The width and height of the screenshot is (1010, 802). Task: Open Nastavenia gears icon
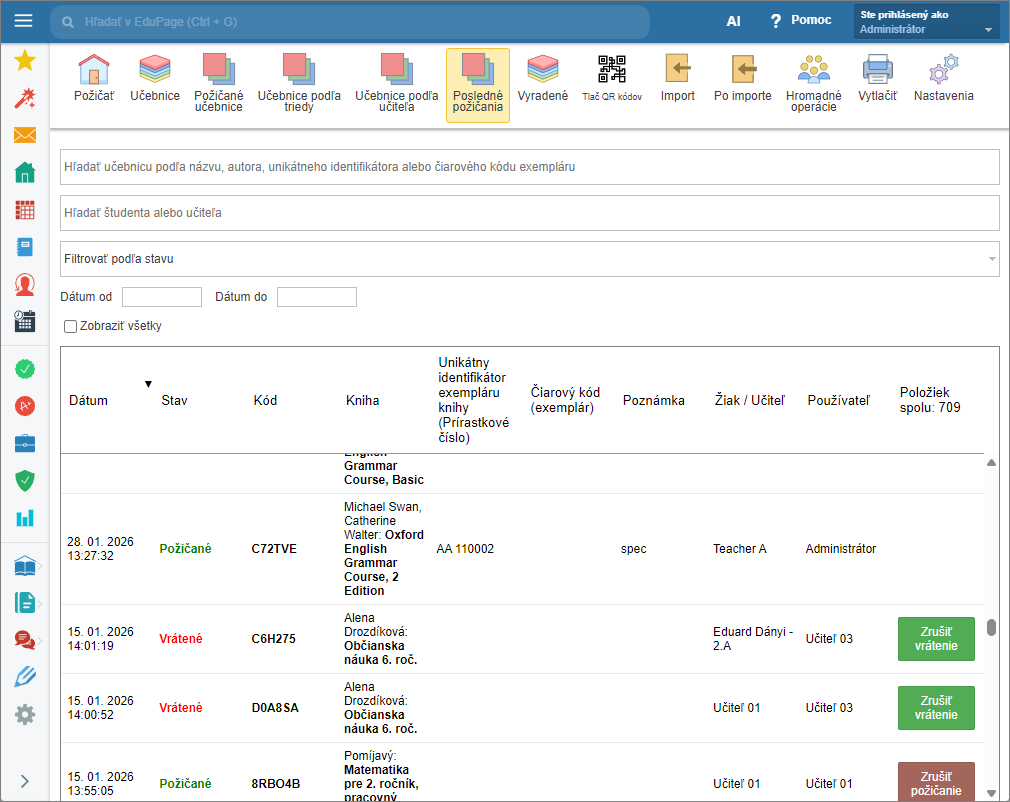click(x=942, y=78)
